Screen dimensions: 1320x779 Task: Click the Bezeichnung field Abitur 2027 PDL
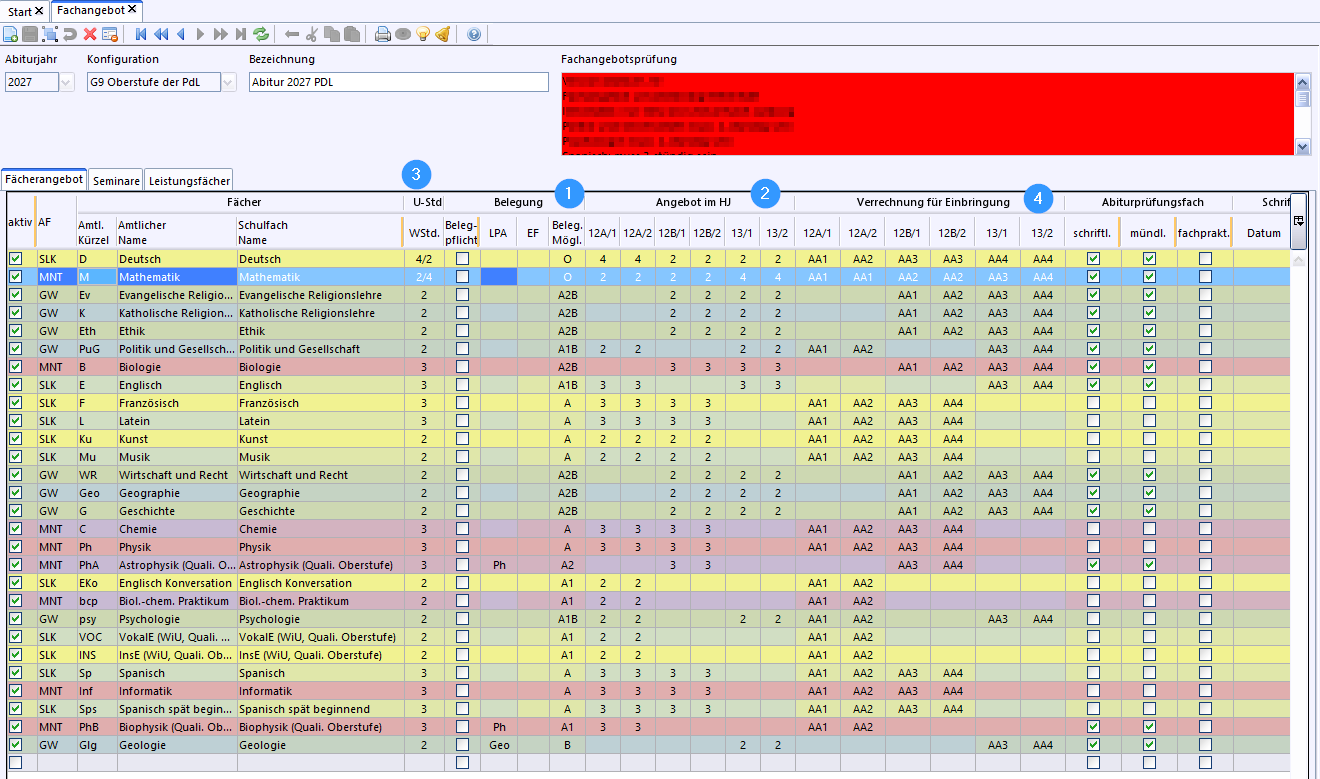399,82
